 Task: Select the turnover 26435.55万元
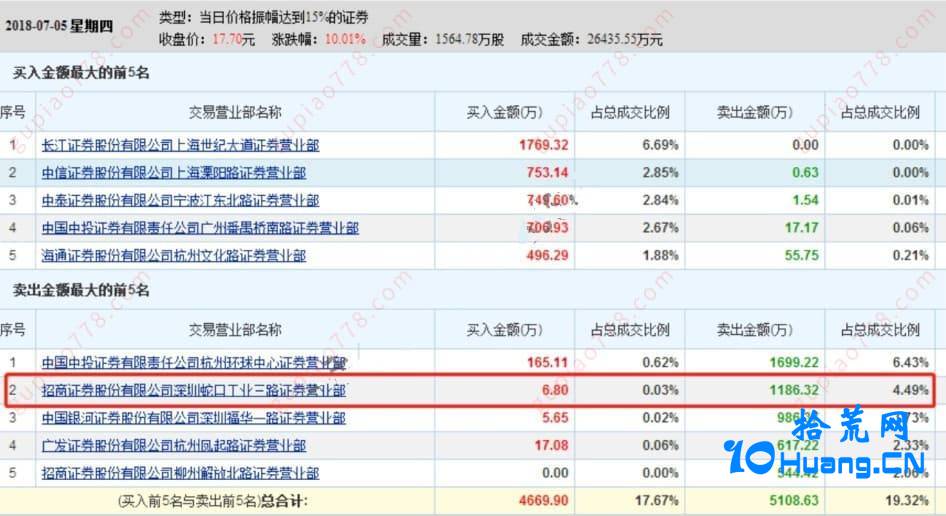pyautogui.click(x=625, y=39)
